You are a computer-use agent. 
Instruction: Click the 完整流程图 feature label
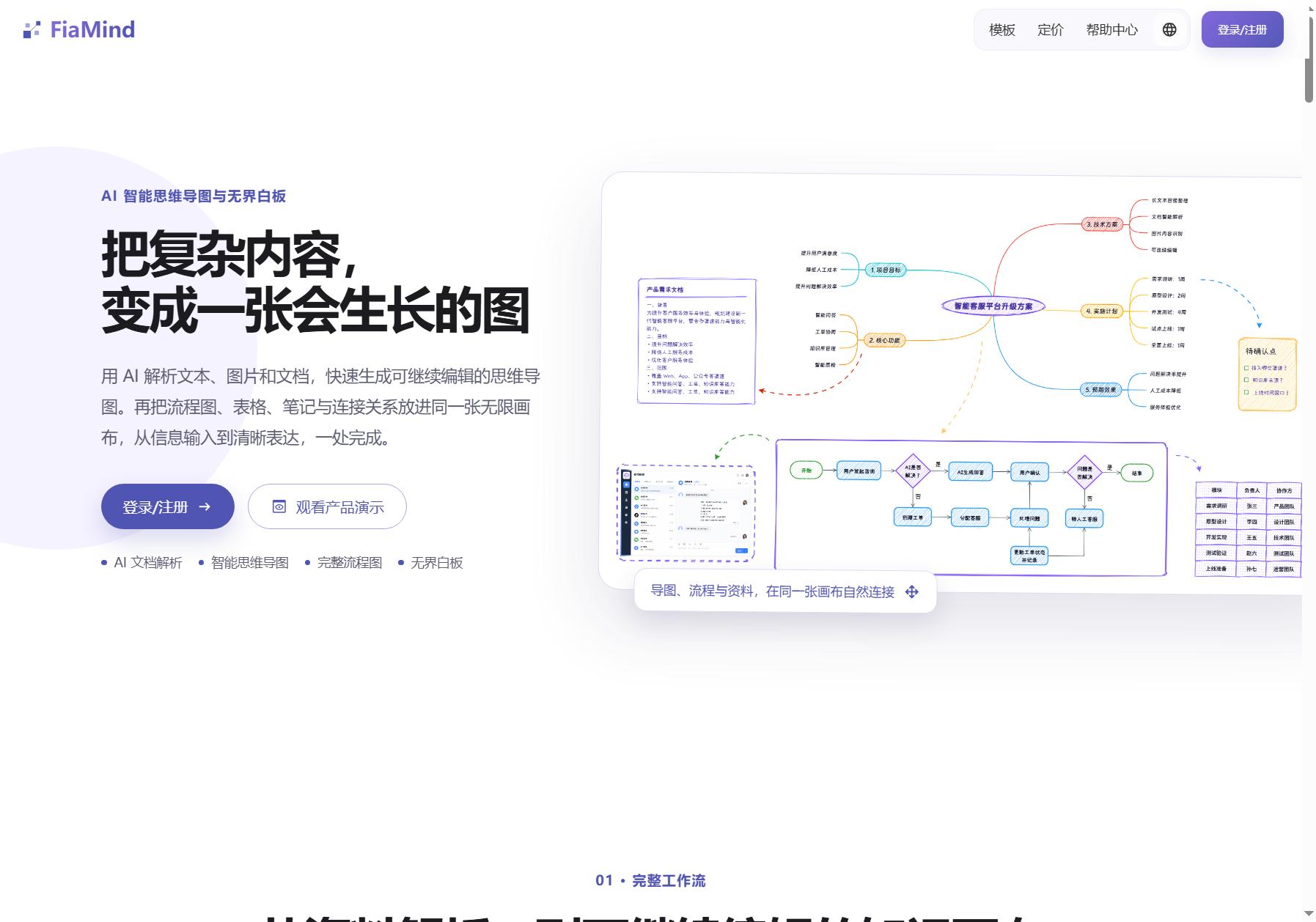pos(350,563)
